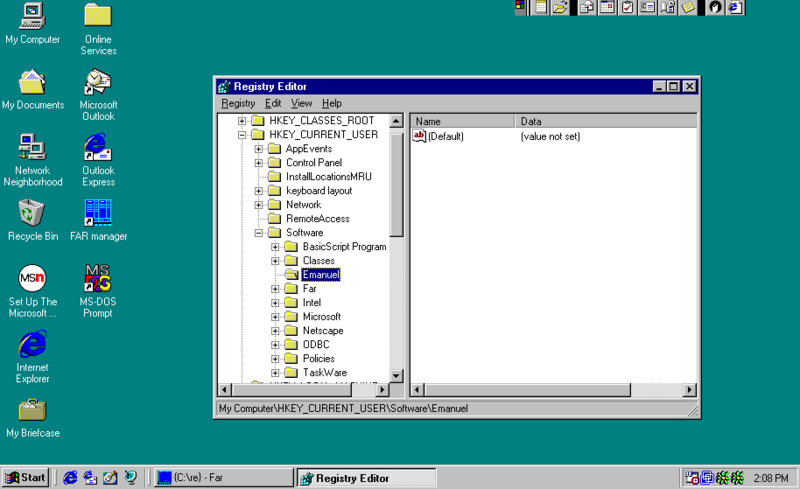
Task: Click the Name column header
Action: pos(463,121)
